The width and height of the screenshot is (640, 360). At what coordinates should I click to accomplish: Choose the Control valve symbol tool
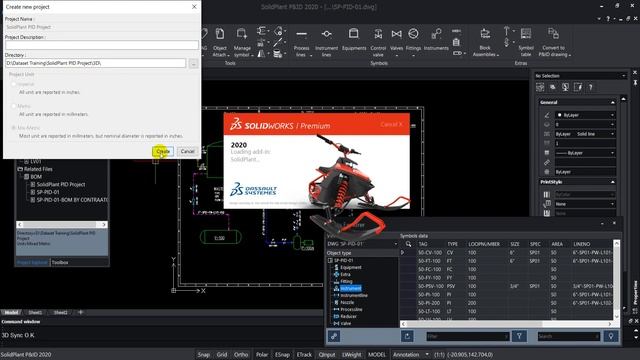[x=378, y=42]
